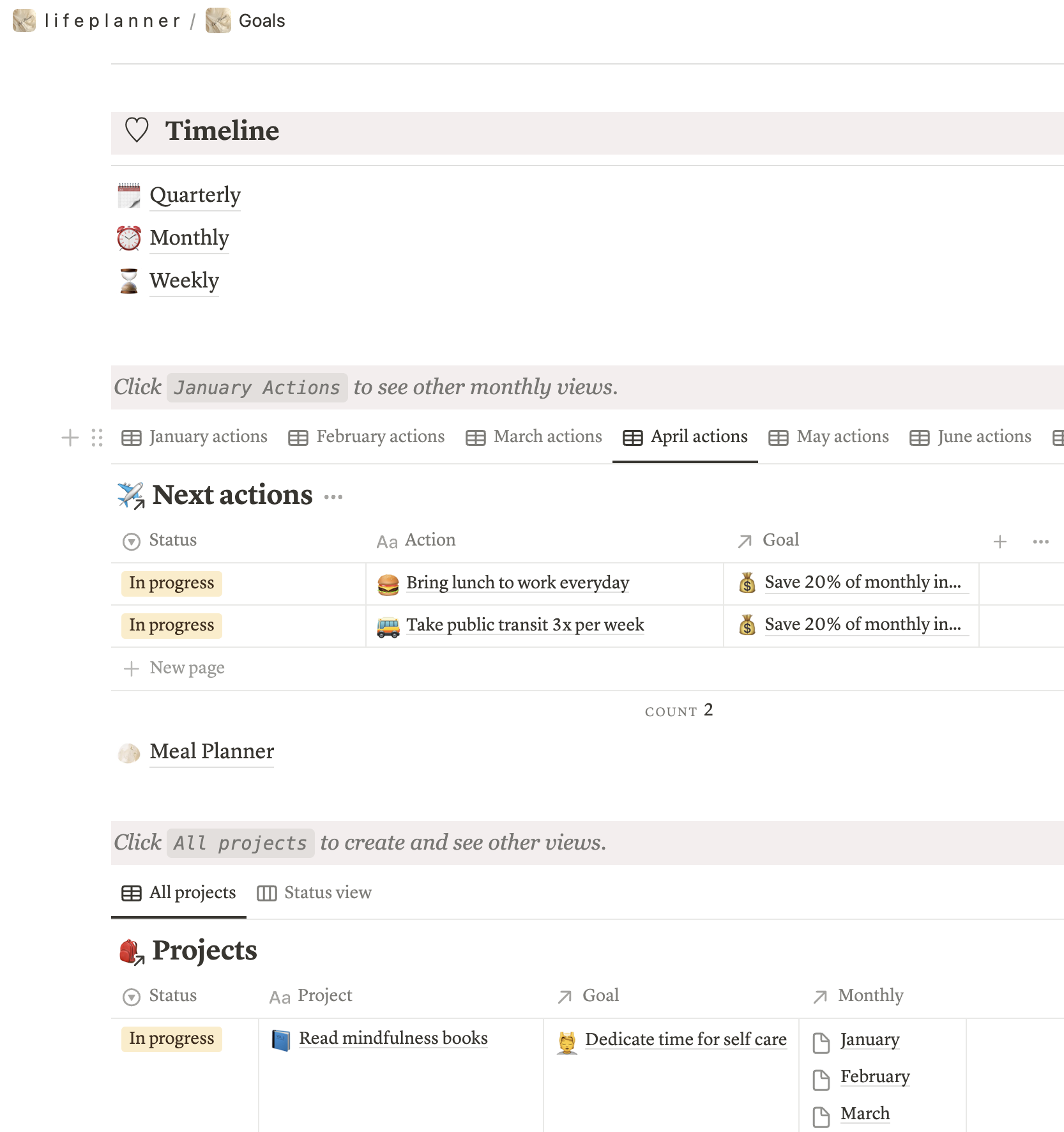The width and height of the screenshot is (1064, 1132).
Task: Click the six-dot drag handle icon
Action: click(x=97, y=438)
